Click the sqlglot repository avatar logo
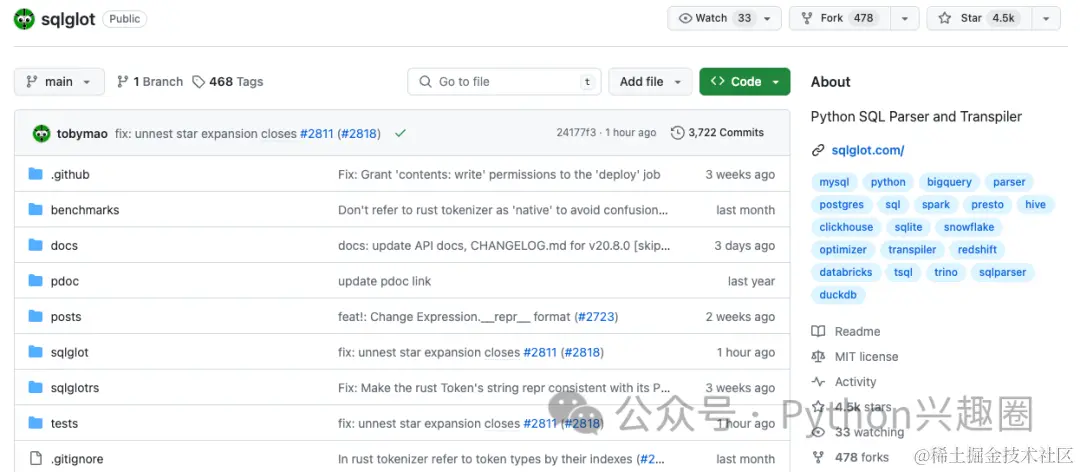This screenshot has width=1080, height=472. tap(24, 19)
